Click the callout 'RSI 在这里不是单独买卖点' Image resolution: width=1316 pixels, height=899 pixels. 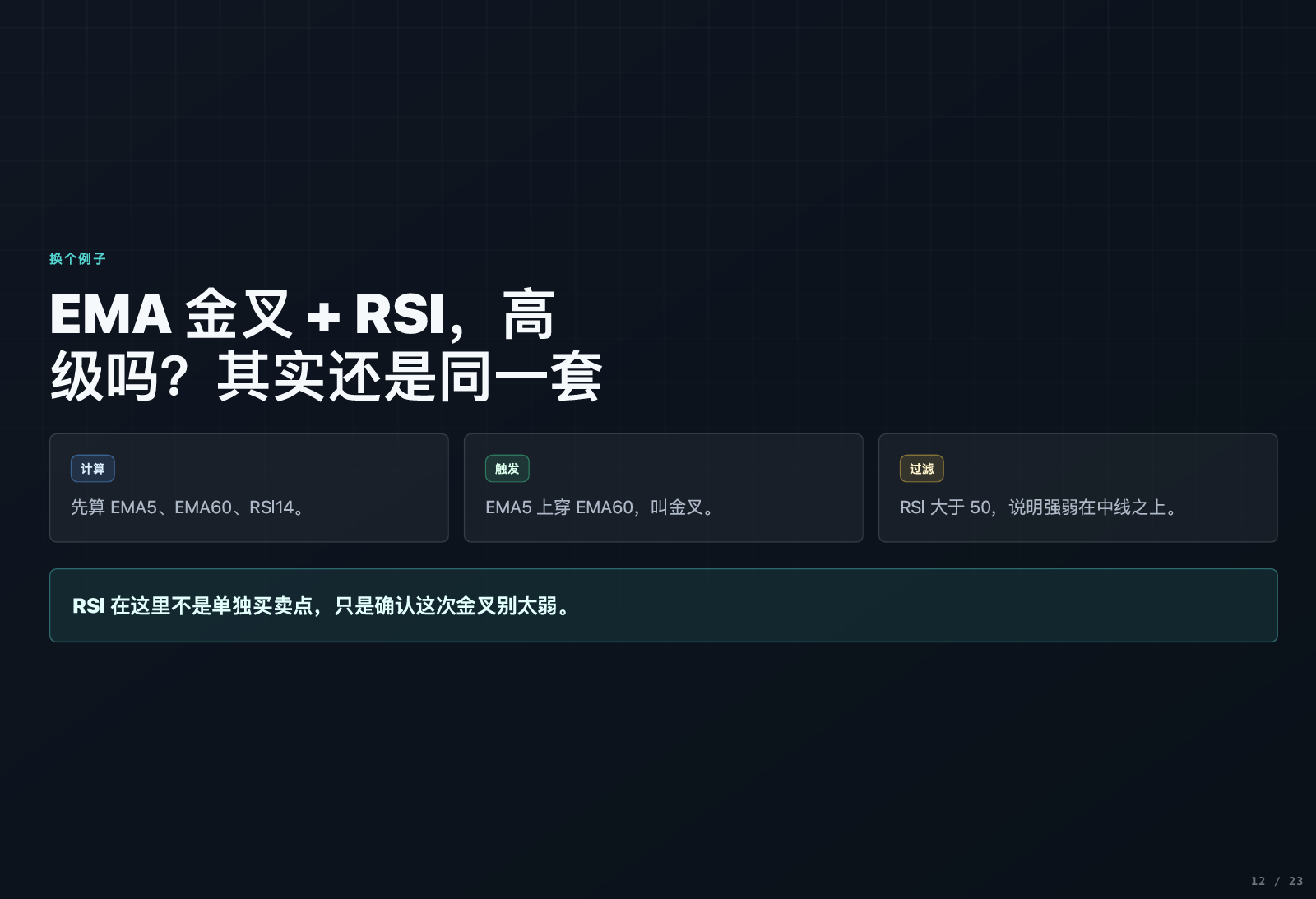point(664,605)
